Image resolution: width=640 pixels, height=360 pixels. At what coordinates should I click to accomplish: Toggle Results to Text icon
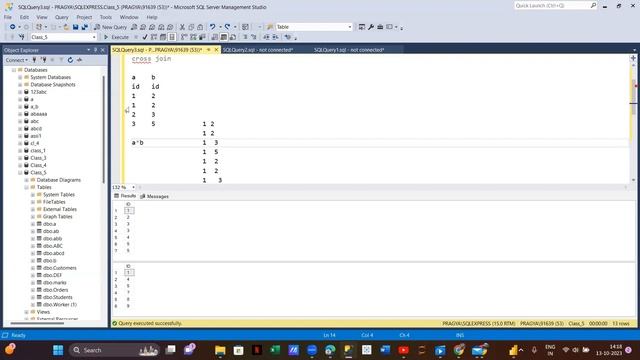coord(215,37)
